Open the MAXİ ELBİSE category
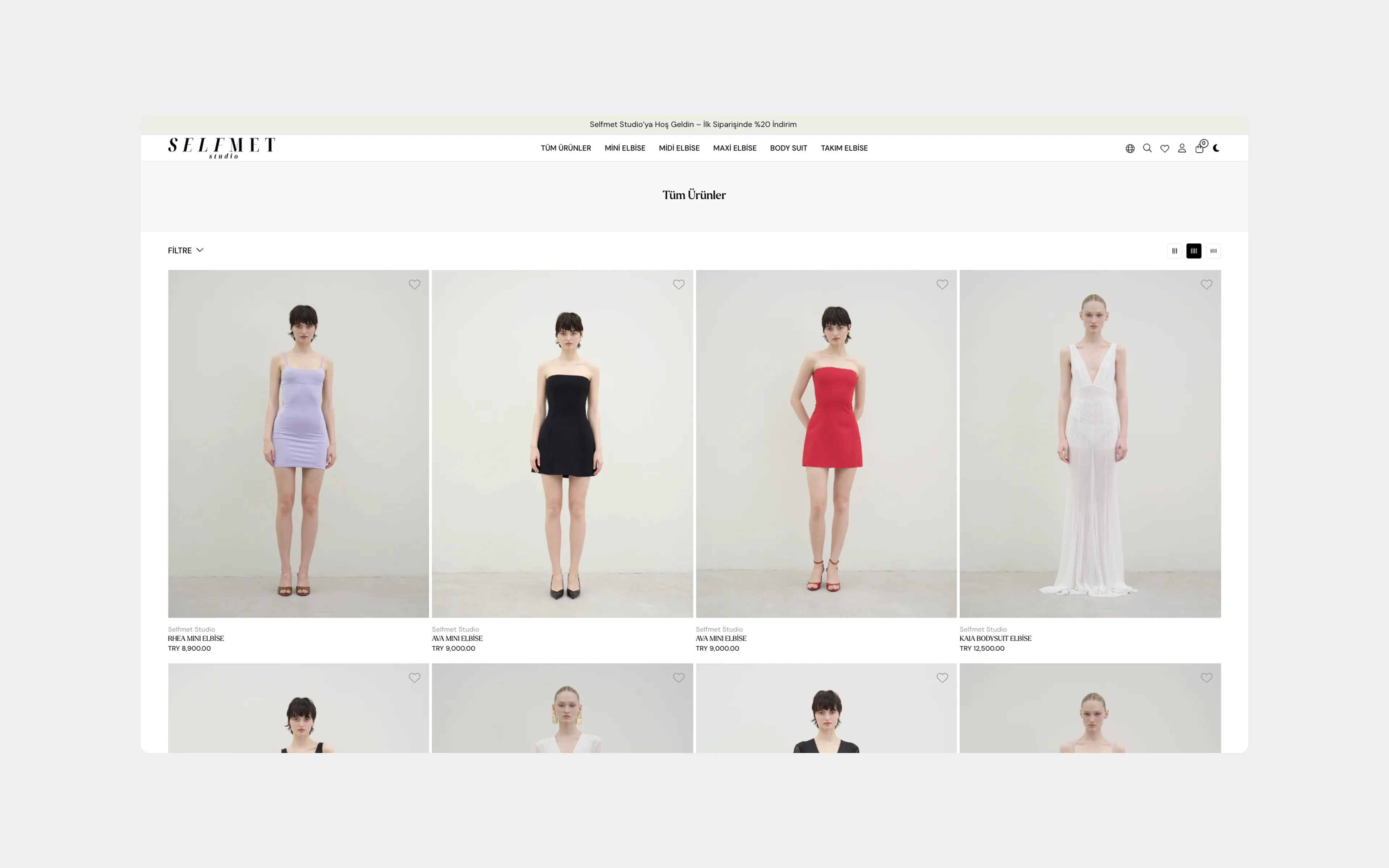The height and width of the screenshot is (868, 1389). (735, 148)
